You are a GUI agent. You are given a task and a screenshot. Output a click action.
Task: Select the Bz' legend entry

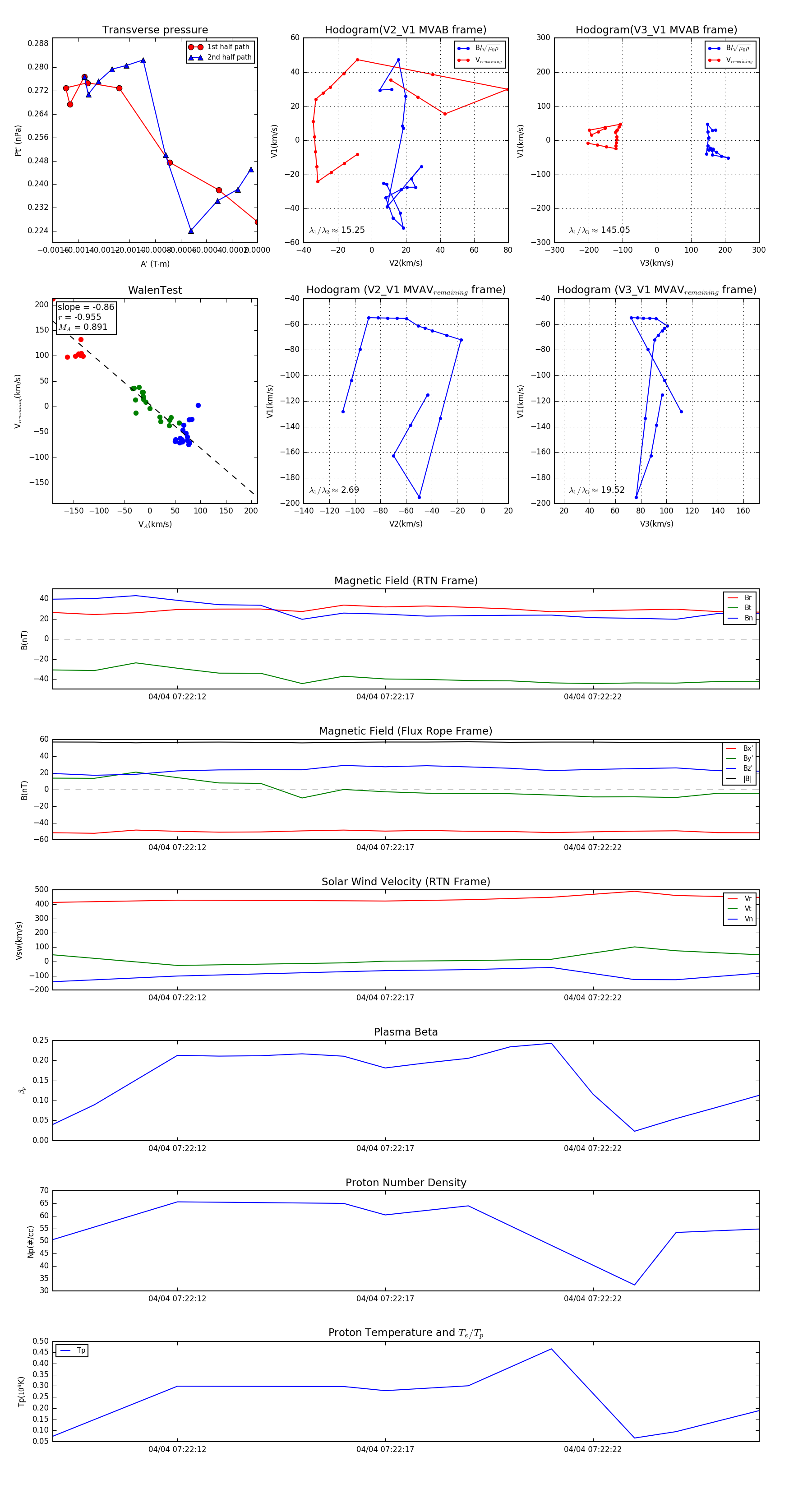(739, 768)
